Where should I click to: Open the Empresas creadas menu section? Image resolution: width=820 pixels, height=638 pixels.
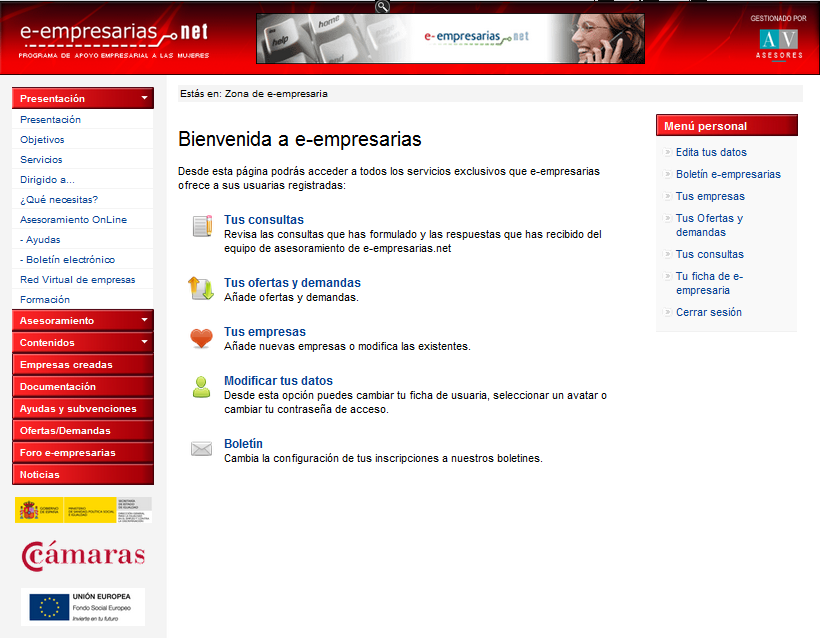click(x=83, y=364)
